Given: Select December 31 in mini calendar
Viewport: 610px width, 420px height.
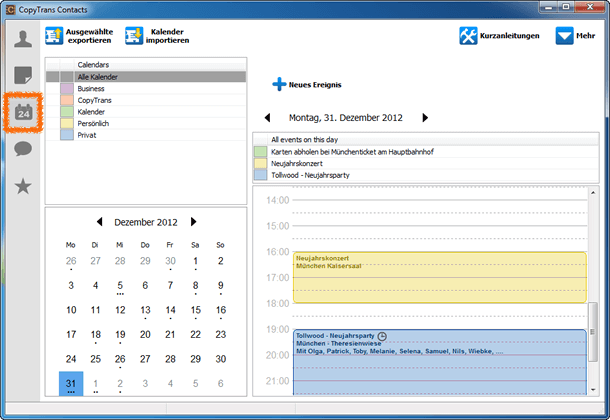Looking at the screenshot, I should point(71,383).
